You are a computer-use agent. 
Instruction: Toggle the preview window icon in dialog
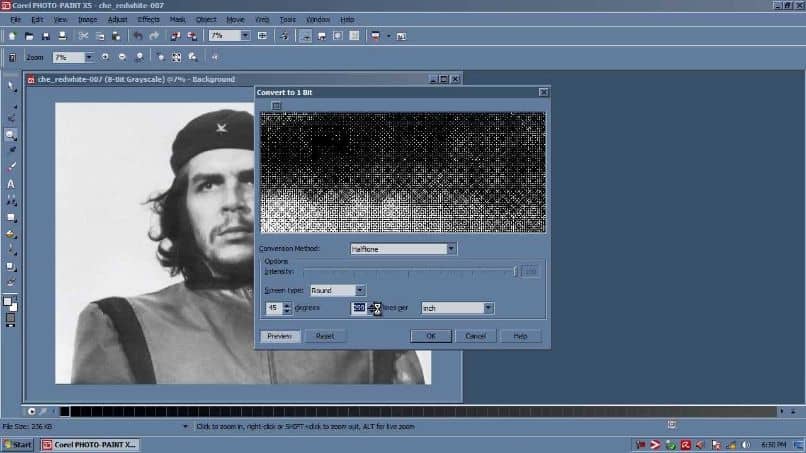coord(277,106)
